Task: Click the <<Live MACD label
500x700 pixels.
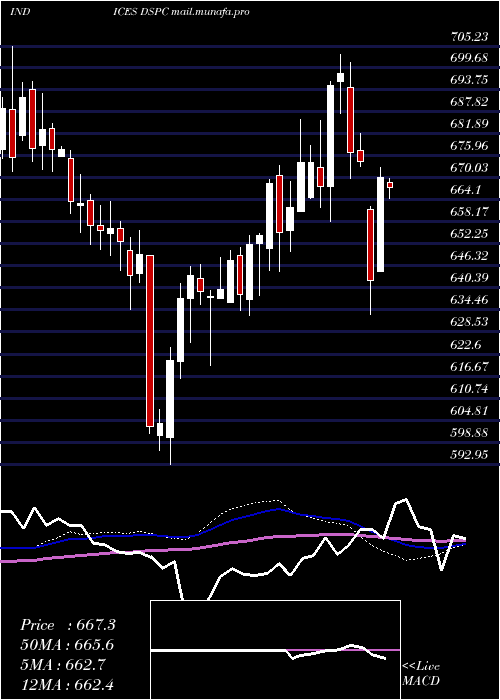Action: pyautogui.click(x=421, y=673)
